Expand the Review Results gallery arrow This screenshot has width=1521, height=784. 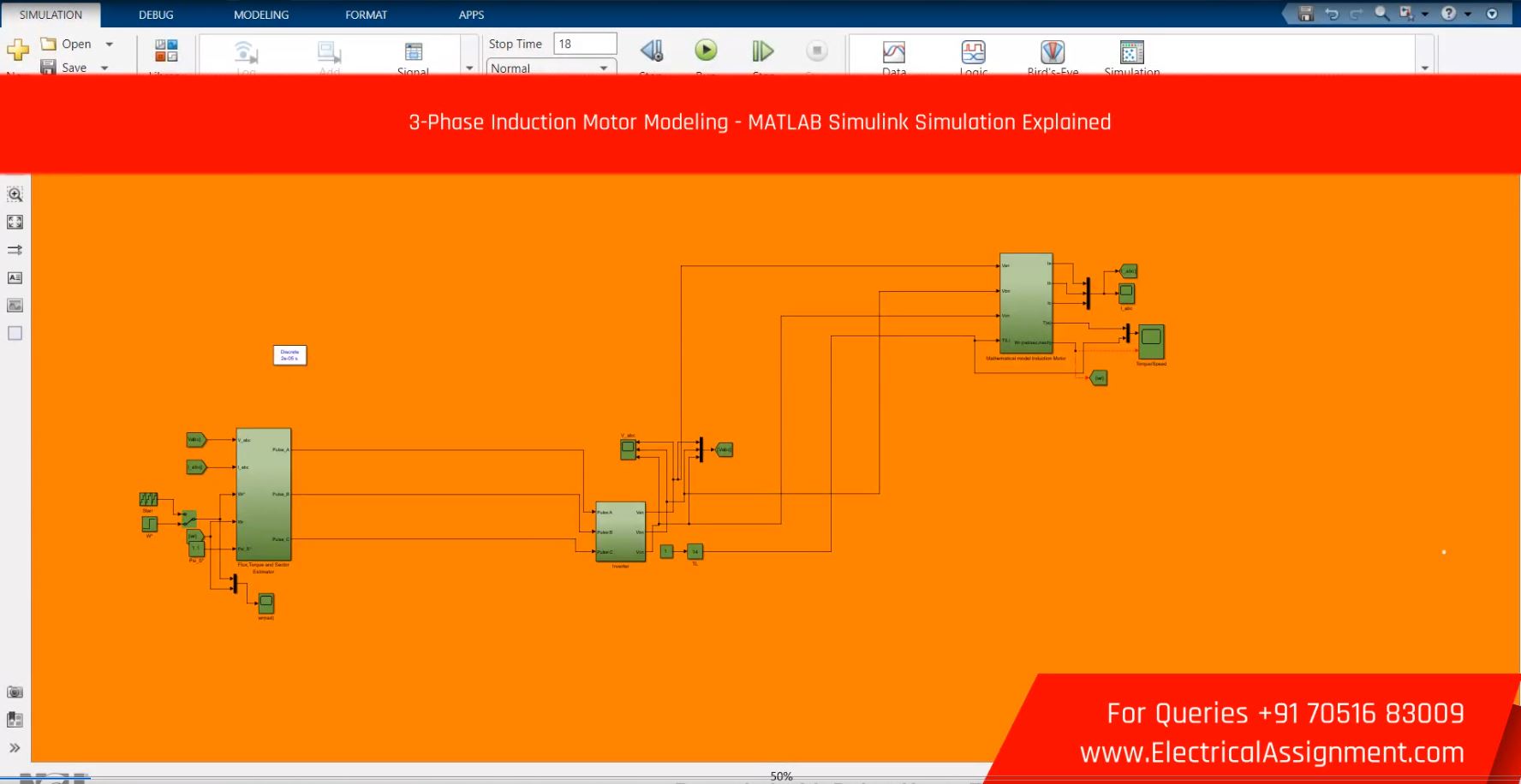tap(1425, 68)
